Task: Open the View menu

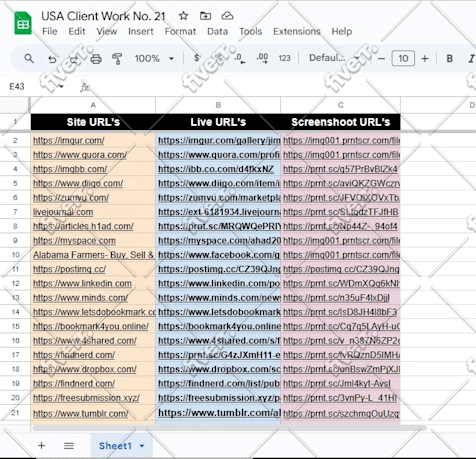Action: click(107, 31)
